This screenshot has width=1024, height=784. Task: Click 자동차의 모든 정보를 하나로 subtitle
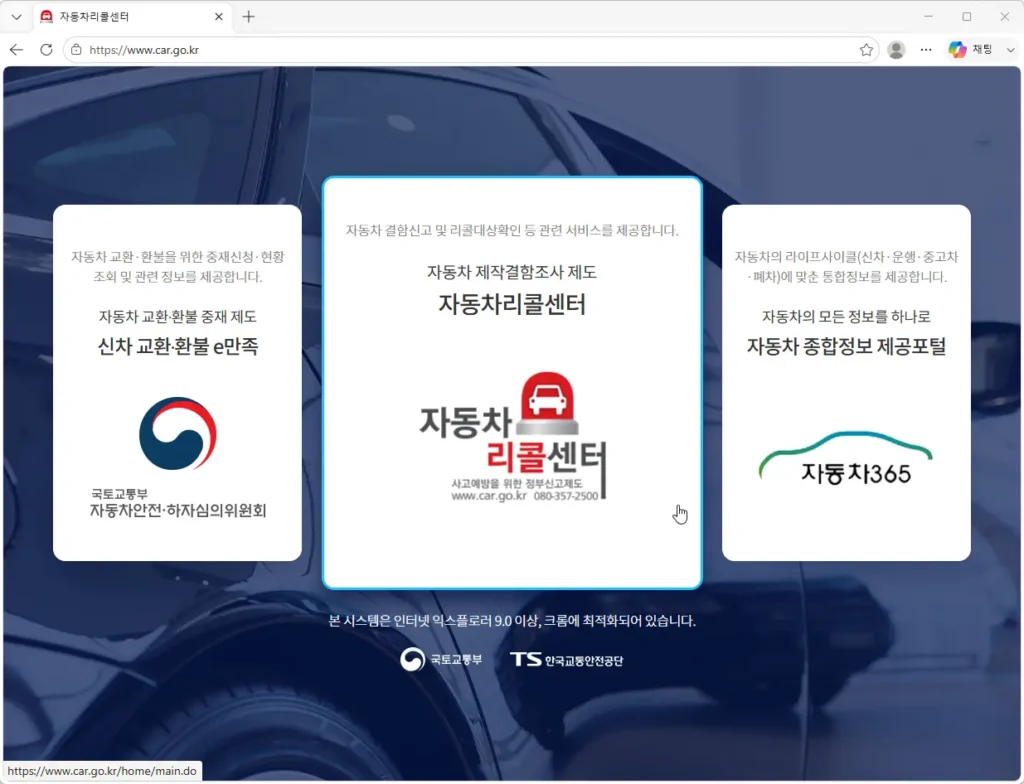point(846,317)
